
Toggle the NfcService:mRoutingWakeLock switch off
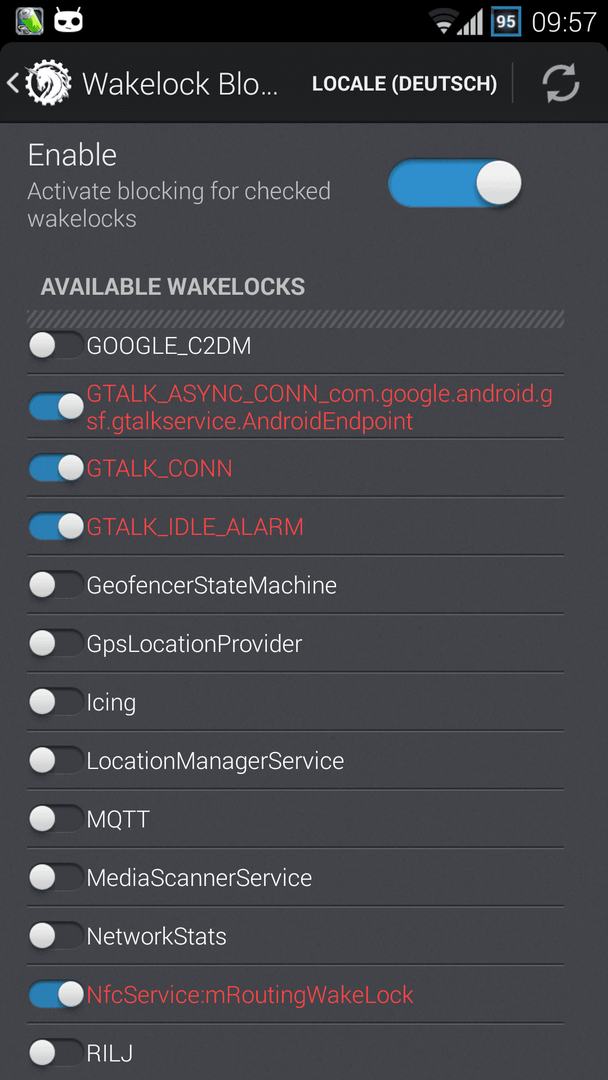56,994
